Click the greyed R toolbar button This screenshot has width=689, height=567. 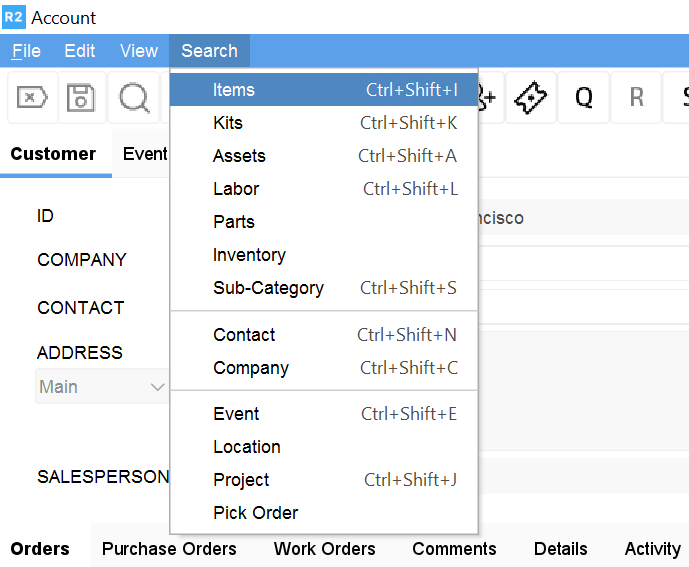click(636, 97)
